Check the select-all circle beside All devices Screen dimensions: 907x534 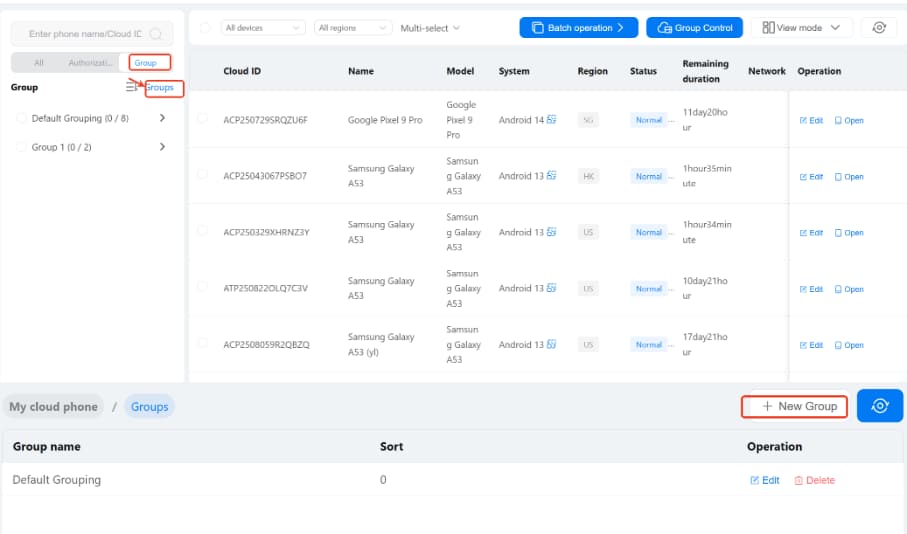coord(205,28)
